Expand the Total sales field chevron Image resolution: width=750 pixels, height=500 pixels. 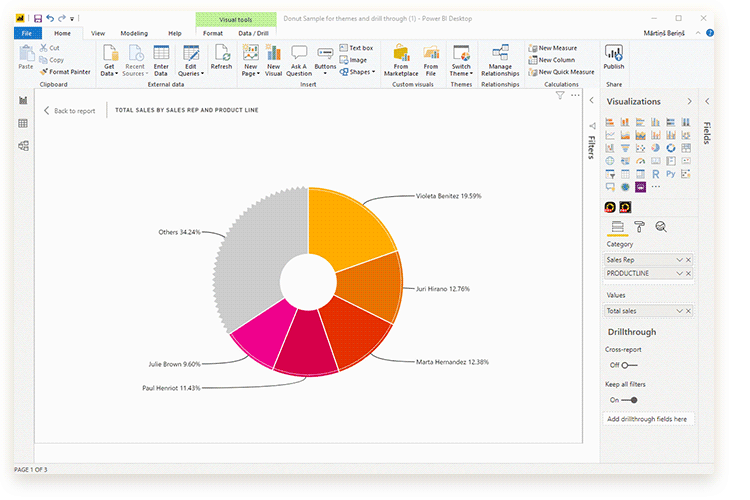pyautogui.click(x=679, y=311)
